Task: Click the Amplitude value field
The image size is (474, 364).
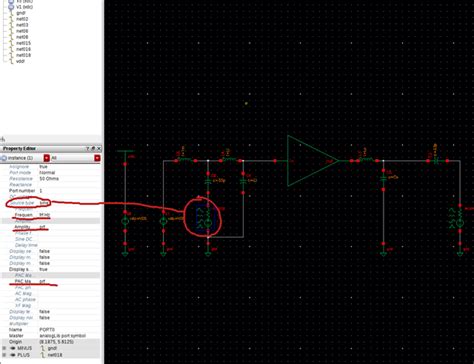Action: tap(68, 227)
